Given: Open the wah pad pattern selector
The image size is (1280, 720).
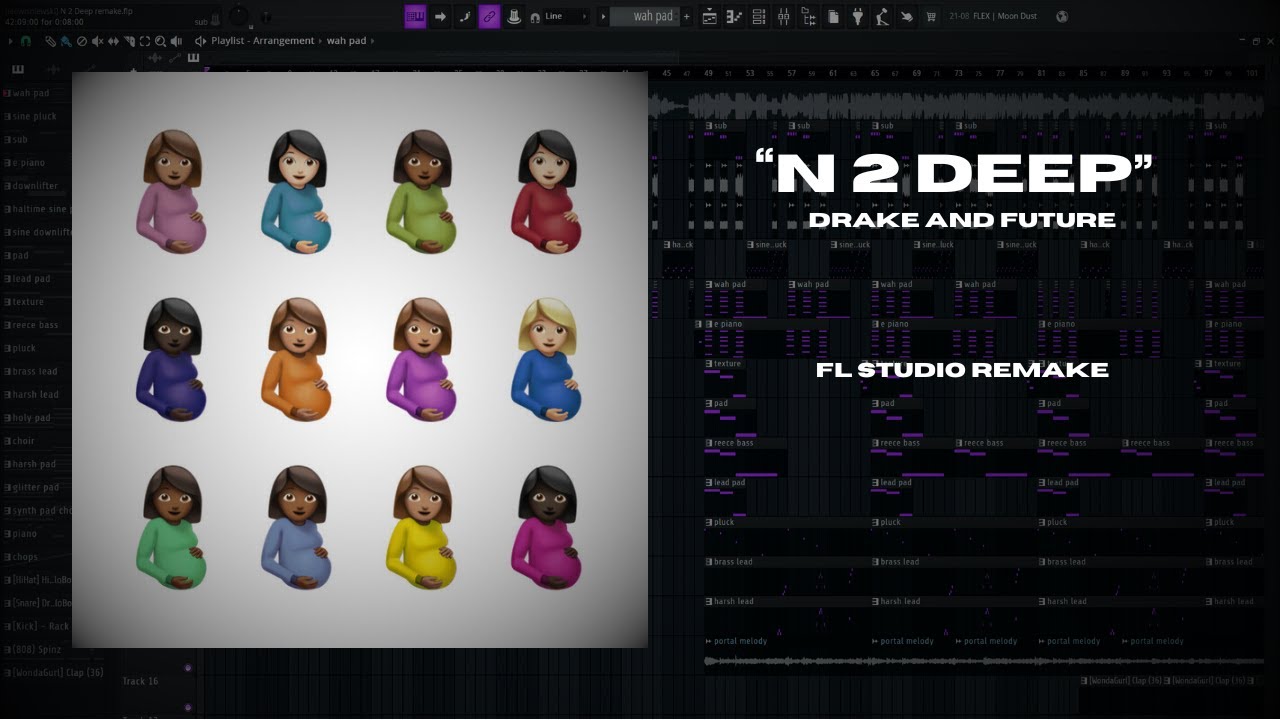Looking at the screenshot, I should 645,16.
